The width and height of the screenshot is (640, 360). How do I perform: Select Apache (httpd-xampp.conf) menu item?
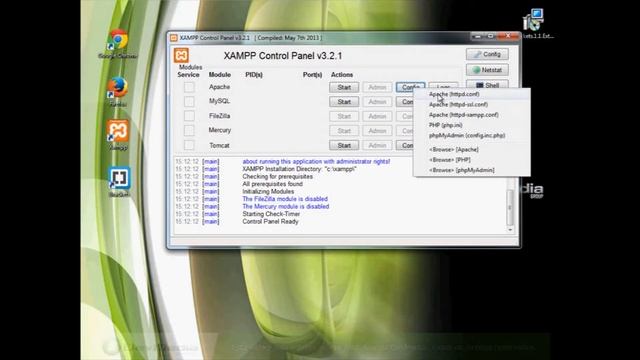coord(472,115)
